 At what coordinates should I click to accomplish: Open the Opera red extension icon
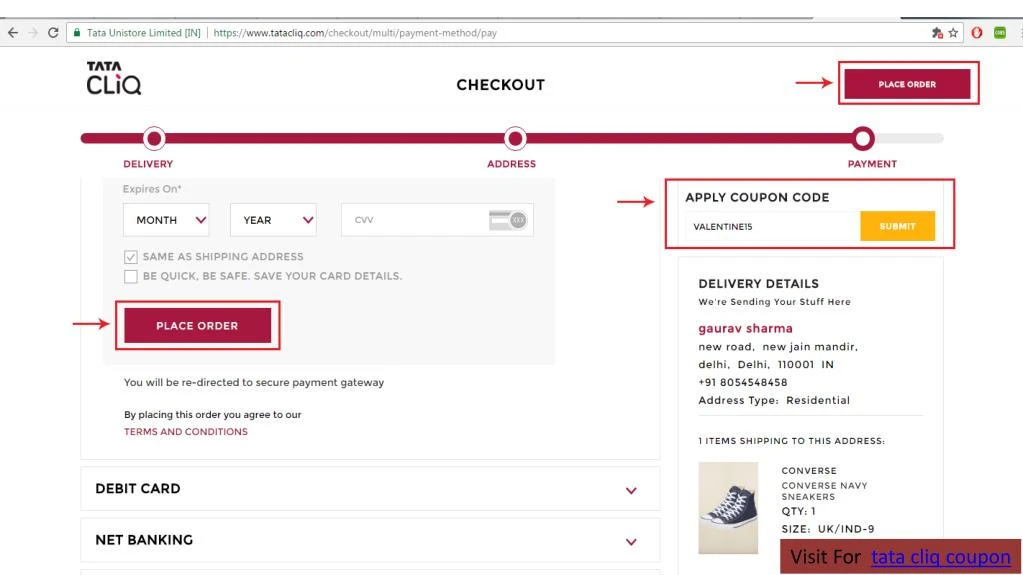977,33
